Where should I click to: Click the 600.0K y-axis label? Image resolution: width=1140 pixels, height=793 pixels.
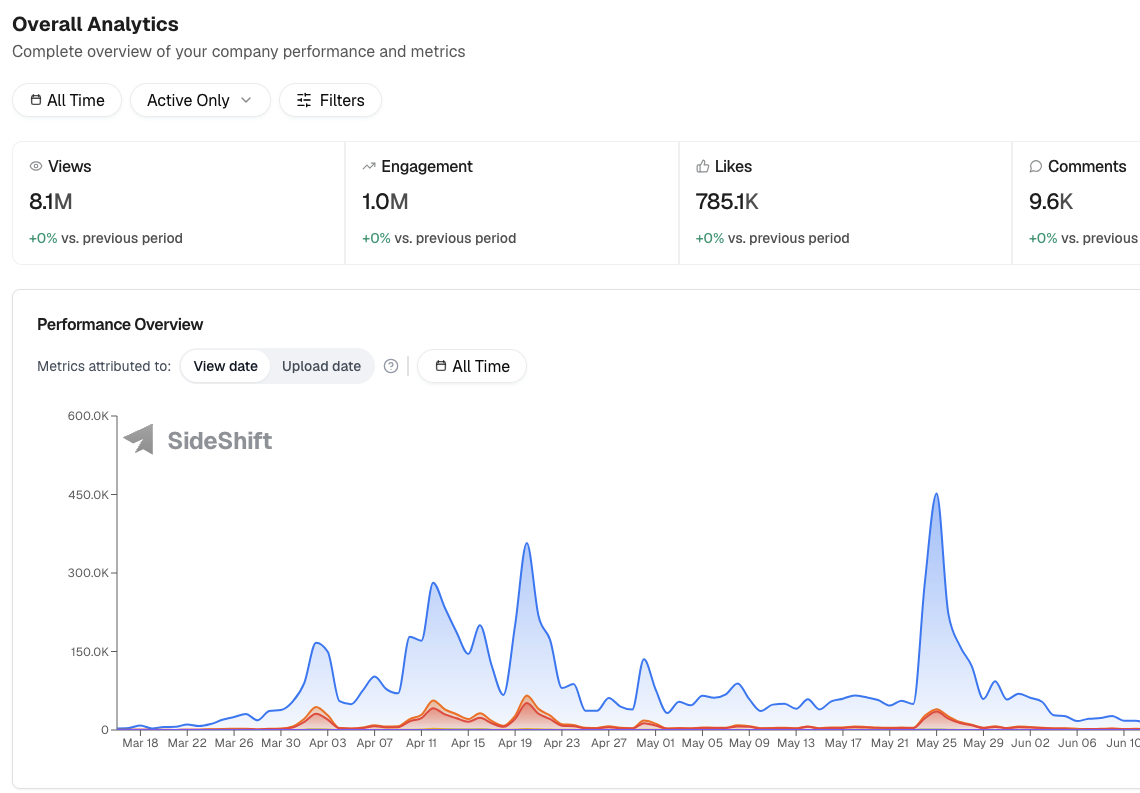click(x=88, y=416)
